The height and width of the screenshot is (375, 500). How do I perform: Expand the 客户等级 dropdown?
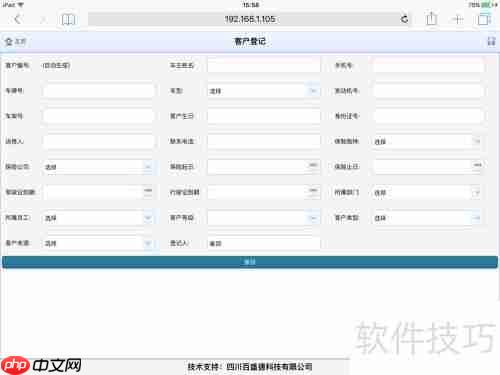(x=264, y=218)
